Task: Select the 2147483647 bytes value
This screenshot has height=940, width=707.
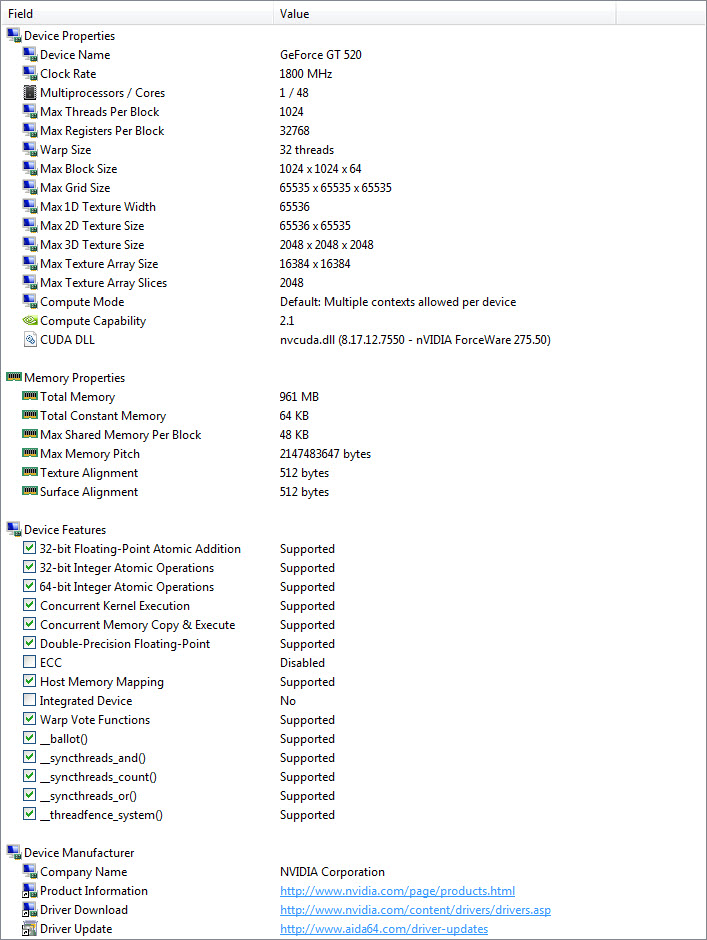Action: pyautogui.click(x=326, y=454)
